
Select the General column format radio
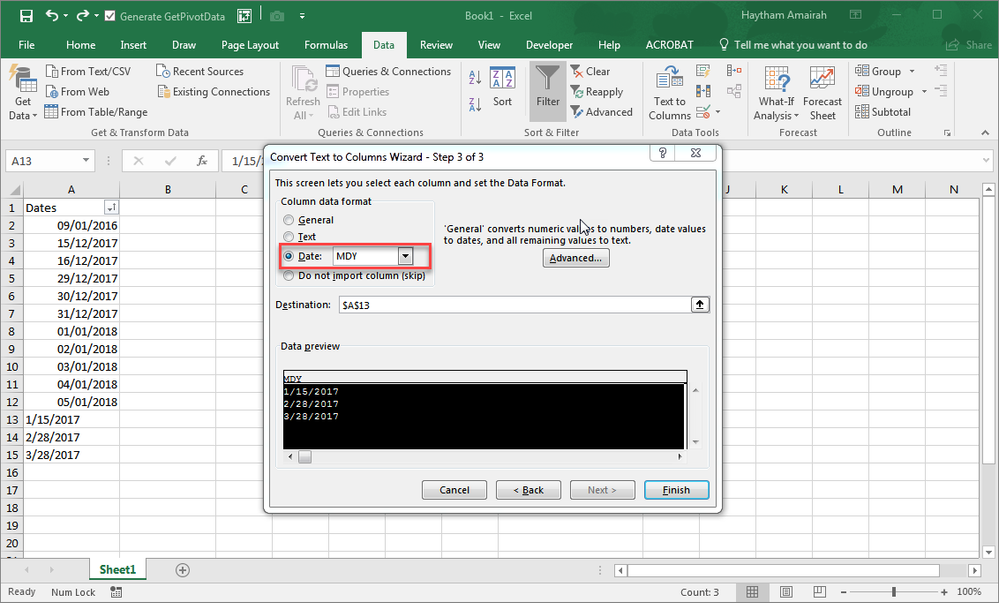tap(289, 220)
